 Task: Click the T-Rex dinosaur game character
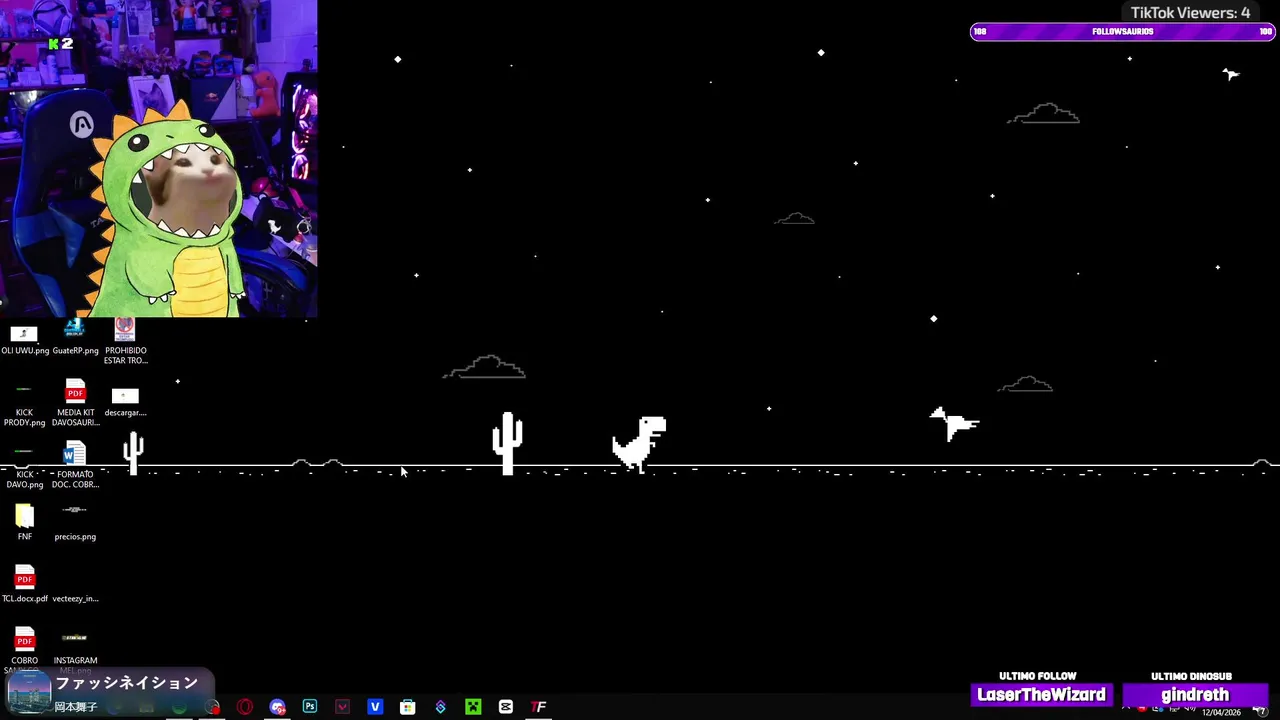639,444
